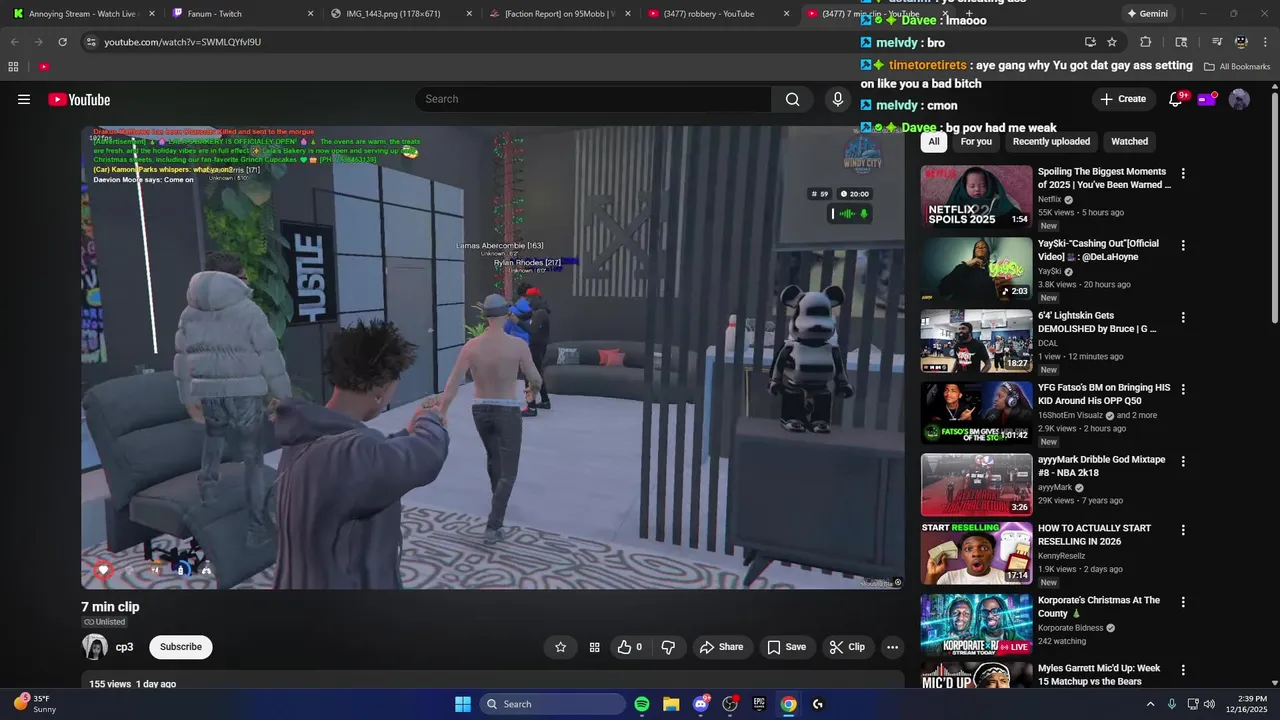The height and width of the screenshot is (720, 1280).
Task: Click the video player frame
Action: 493,357
